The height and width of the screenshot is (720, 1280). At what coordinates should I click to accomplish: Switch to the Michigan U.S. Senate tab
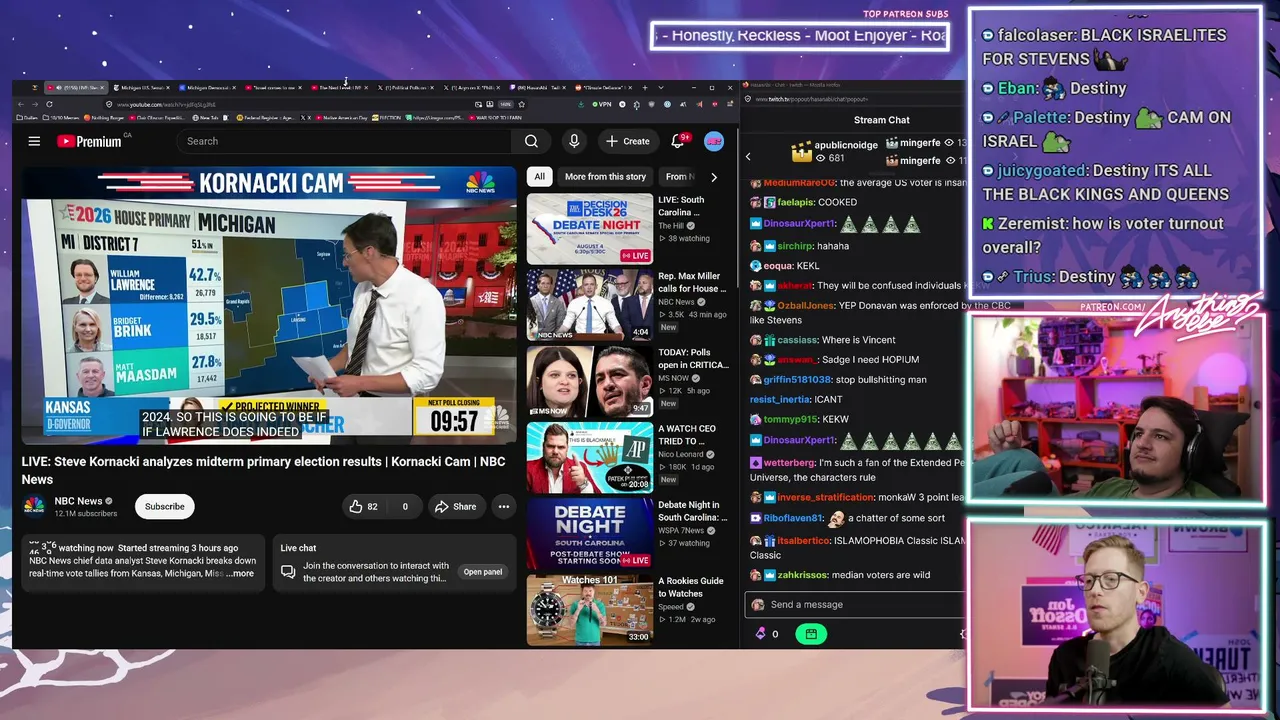140,88
